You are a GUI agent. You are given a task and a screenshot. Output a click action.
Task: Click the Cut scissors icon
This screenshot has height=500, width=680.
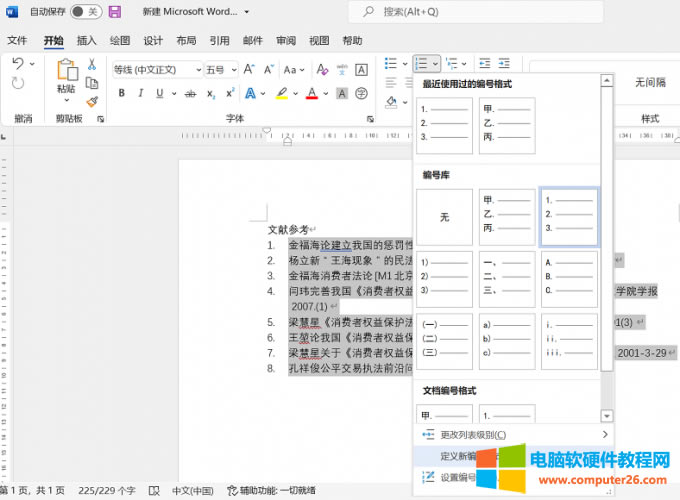click(x=92, y=64)
